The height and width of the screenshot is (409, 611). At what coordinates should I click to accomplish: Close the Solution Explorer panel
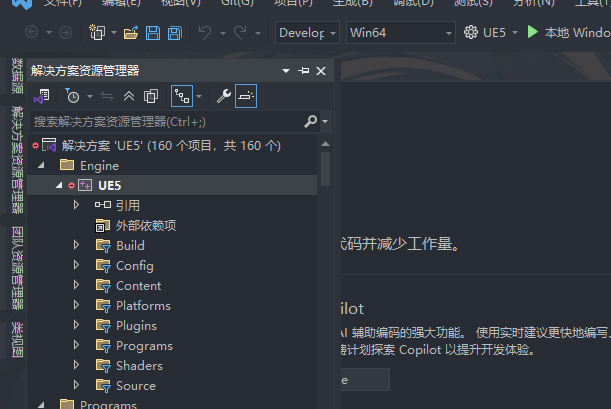(321, 71)
